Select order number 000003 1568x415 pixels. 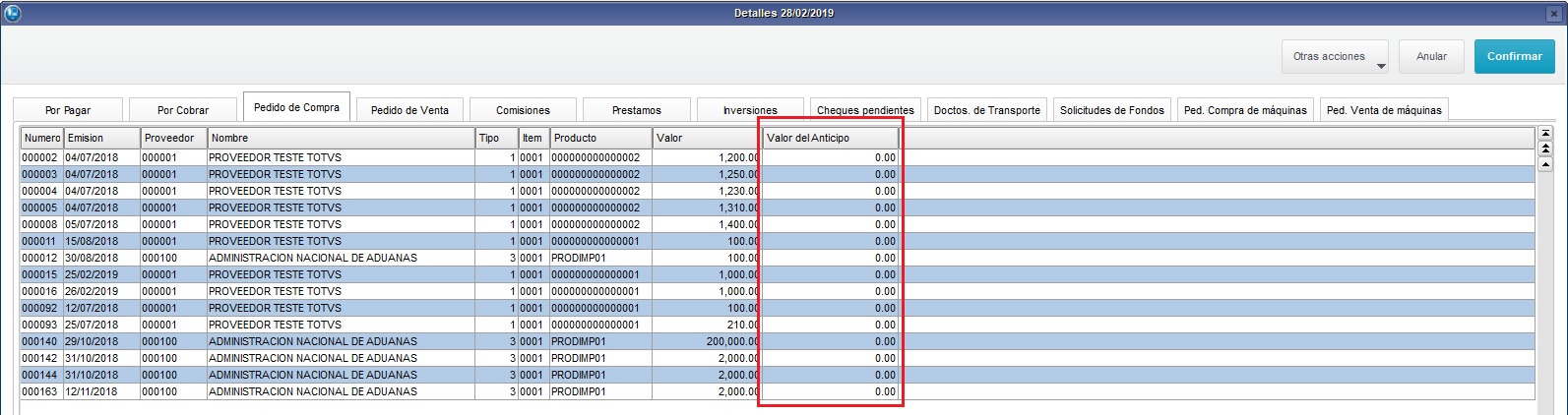point(40,174)
